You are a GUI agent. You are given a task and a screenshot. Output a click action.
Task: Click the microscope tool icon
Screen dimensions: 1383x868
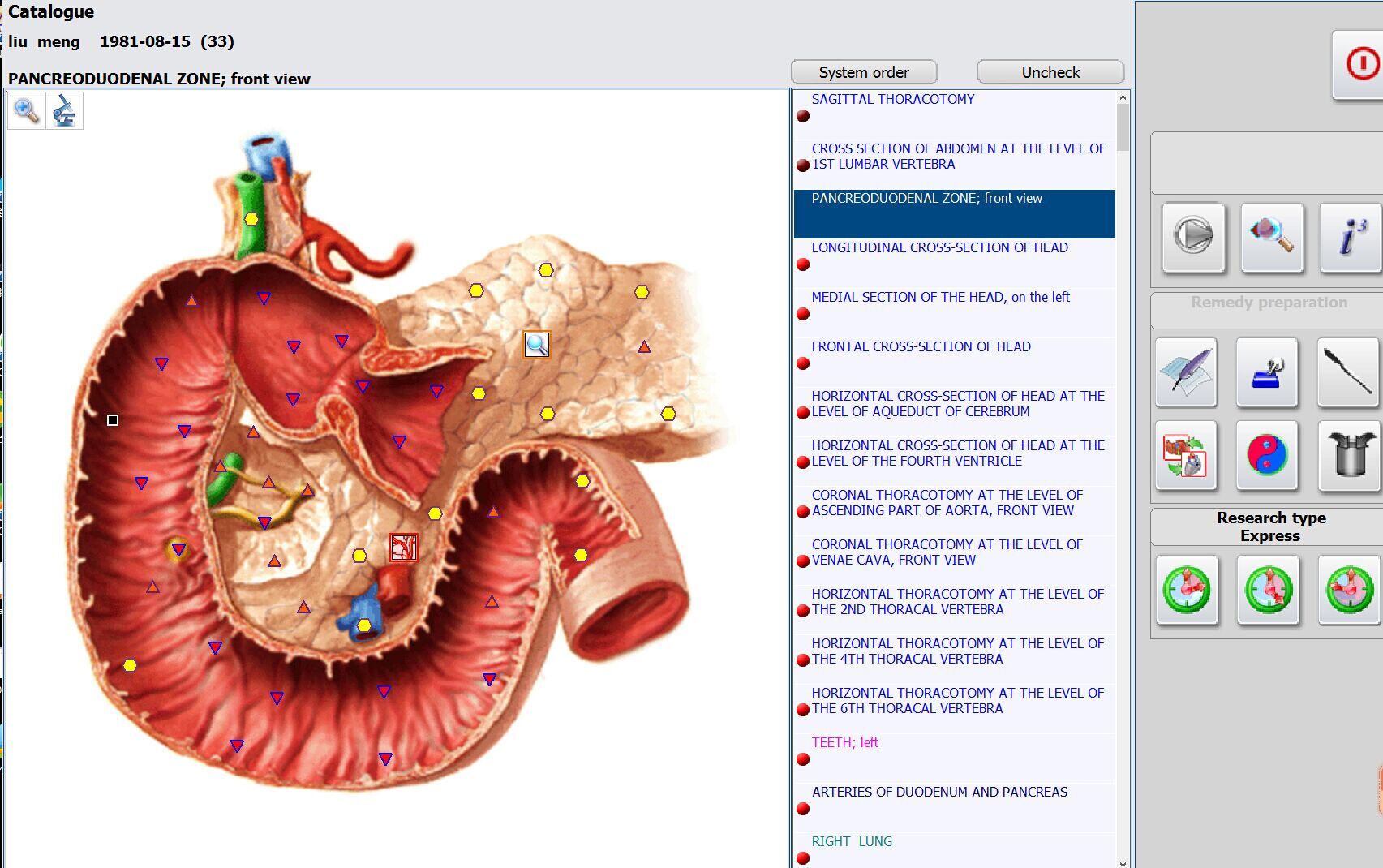click(x=64, y=110)
